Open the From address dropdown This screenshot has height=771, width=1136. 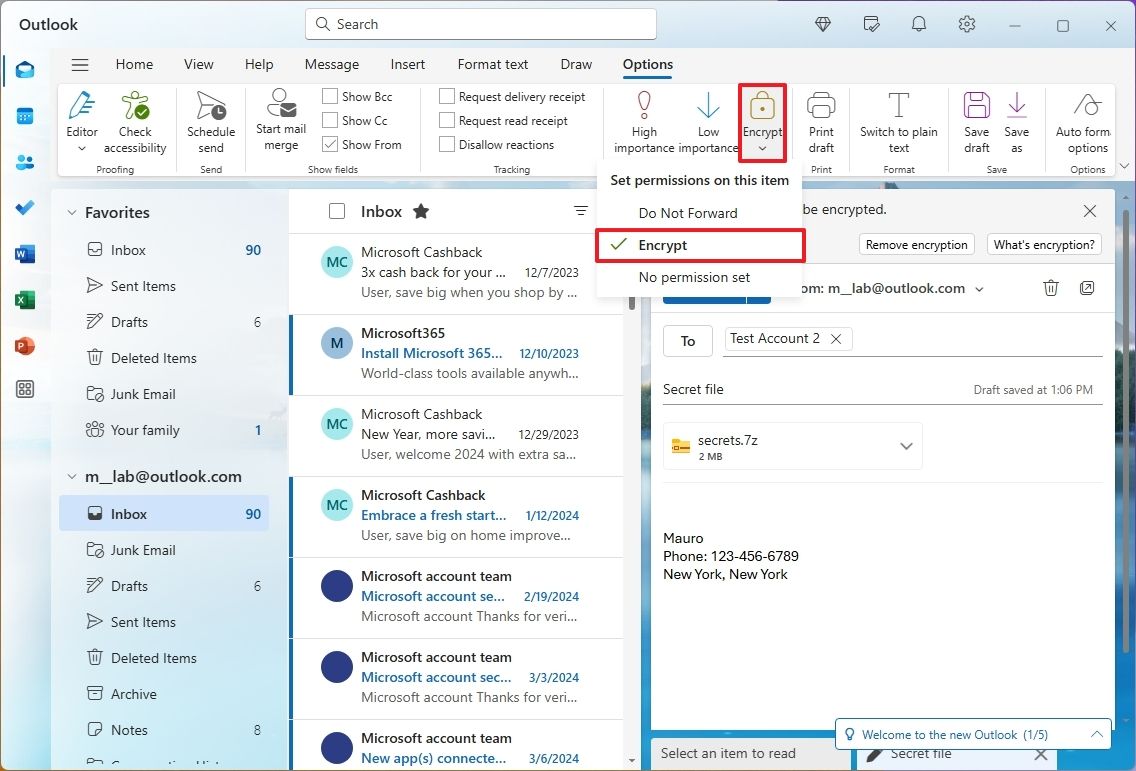978,288
